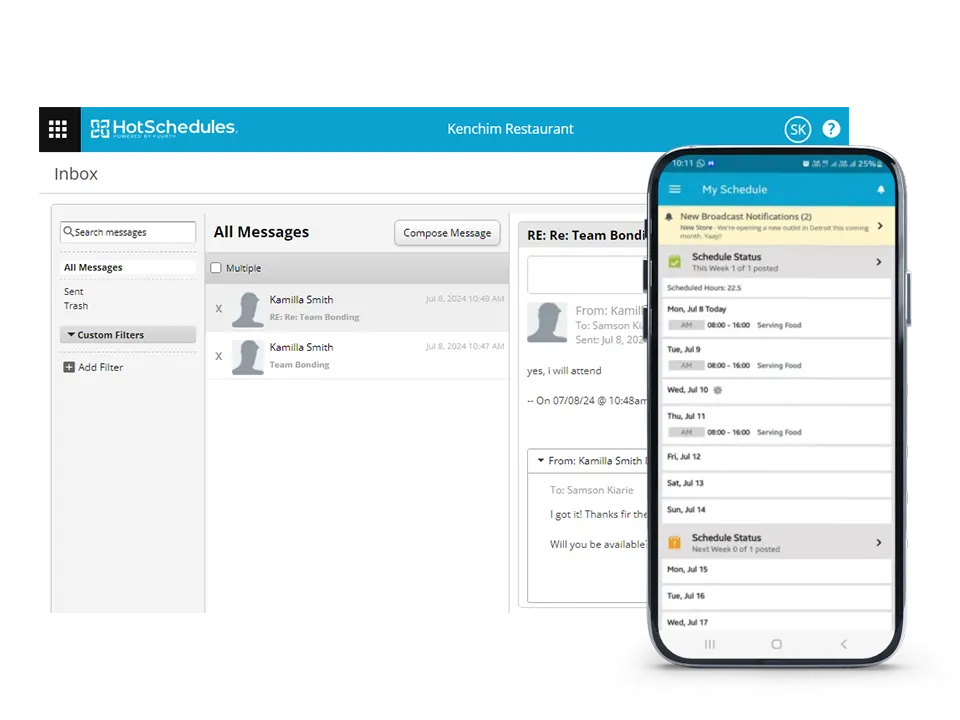Screen dimensions: 960x720
Task: Expand the New Broadcast Notifications banner
Action: pyautogui.click(x=879, y=226)
